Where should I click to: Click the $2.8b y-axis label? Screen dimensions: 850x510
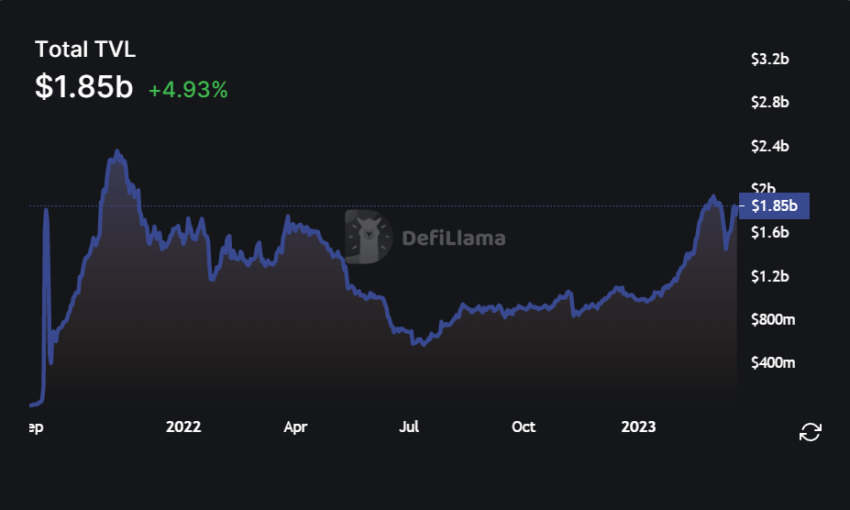tap(770, 102)
